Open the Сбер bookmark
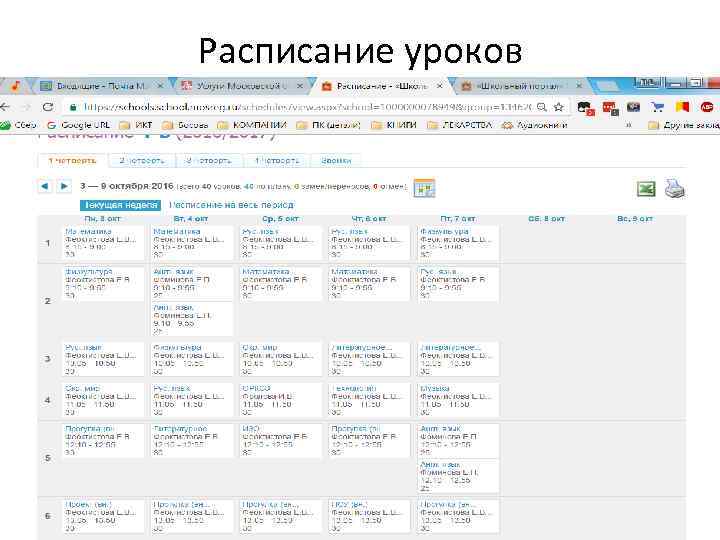Viewport: 720px width, 540px height. pos(18,125)
